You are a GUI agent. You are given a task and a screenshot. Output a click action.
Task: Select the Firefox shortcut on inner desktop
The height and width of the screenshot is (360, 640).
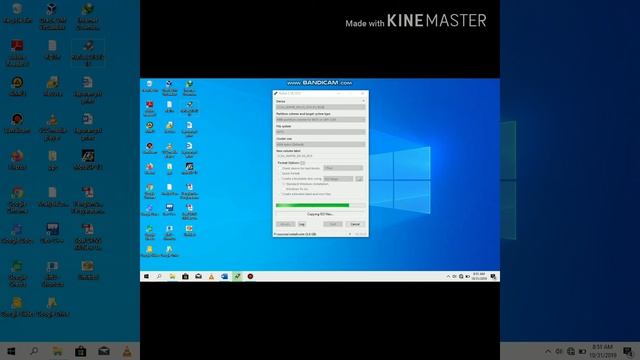[150, 169]
